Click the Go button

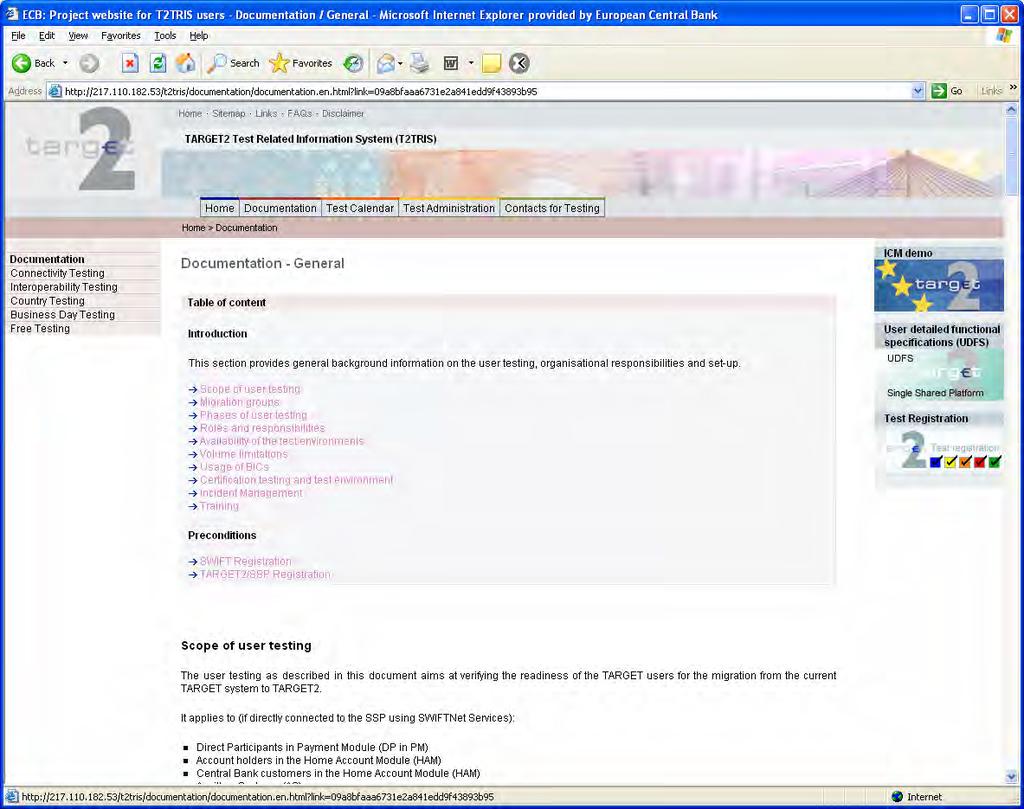(948, 91)
